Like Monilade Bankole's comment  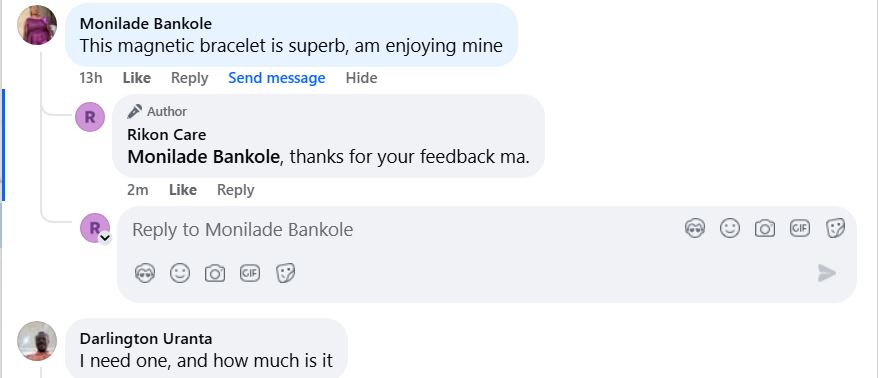tap(137, 78)
